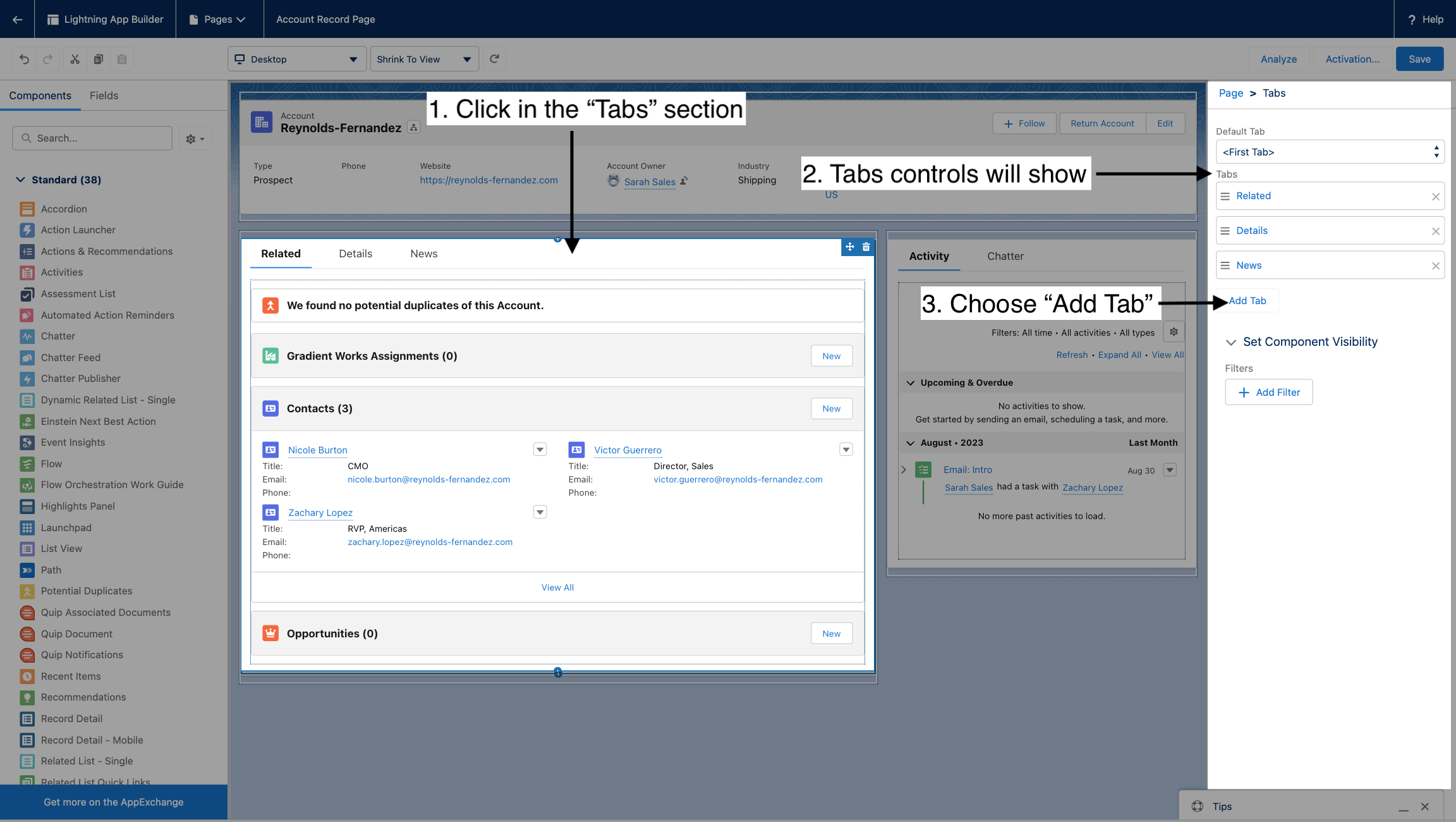Click the cut scissors icon
The width and height of the screenshot is (1456, 822).
pyautogui.click(x=75, y=59)
